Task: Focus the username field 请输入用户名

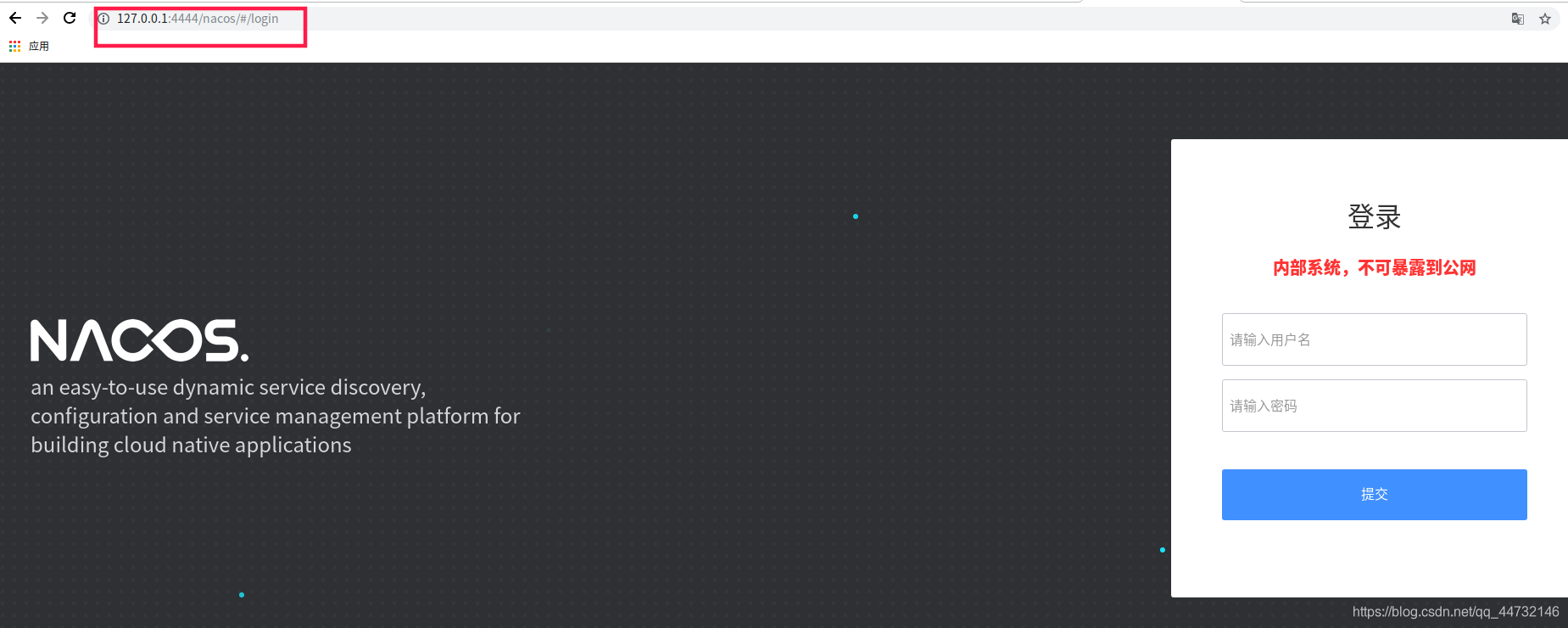Action: pyautogui.click(x=1374, y=339)
